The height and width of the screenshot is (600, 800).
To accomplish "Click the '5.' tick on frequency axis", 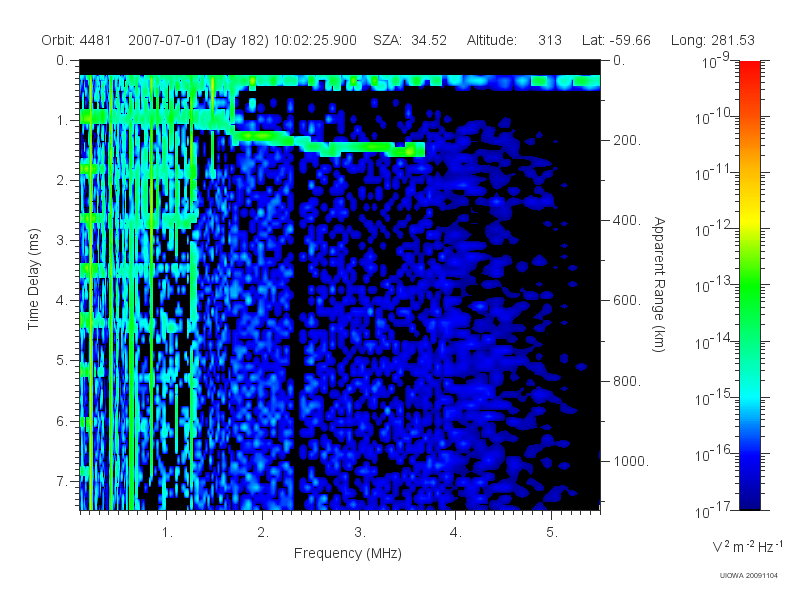I will coord(552,532).
